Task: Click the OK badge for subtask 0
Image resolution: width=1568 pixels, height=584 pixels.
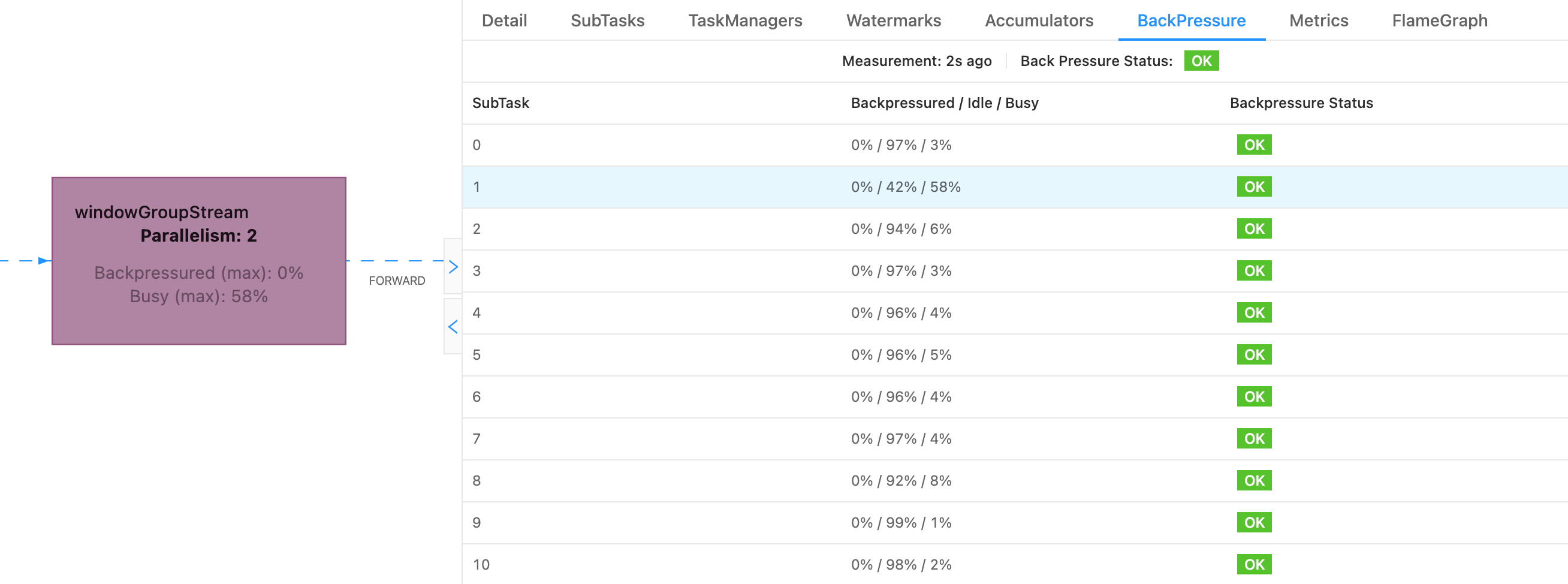Action: click(1253, 145)
